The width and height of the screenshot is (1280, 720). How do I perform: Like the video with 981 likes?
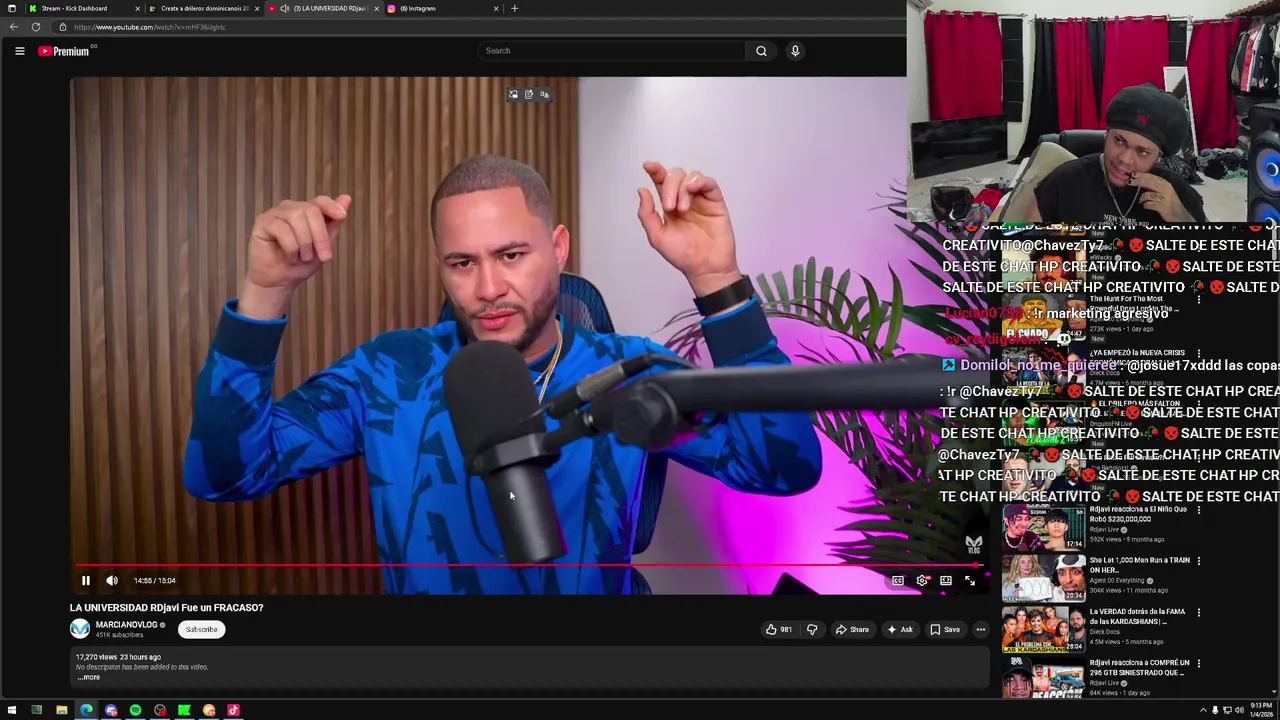coord(779,629)
